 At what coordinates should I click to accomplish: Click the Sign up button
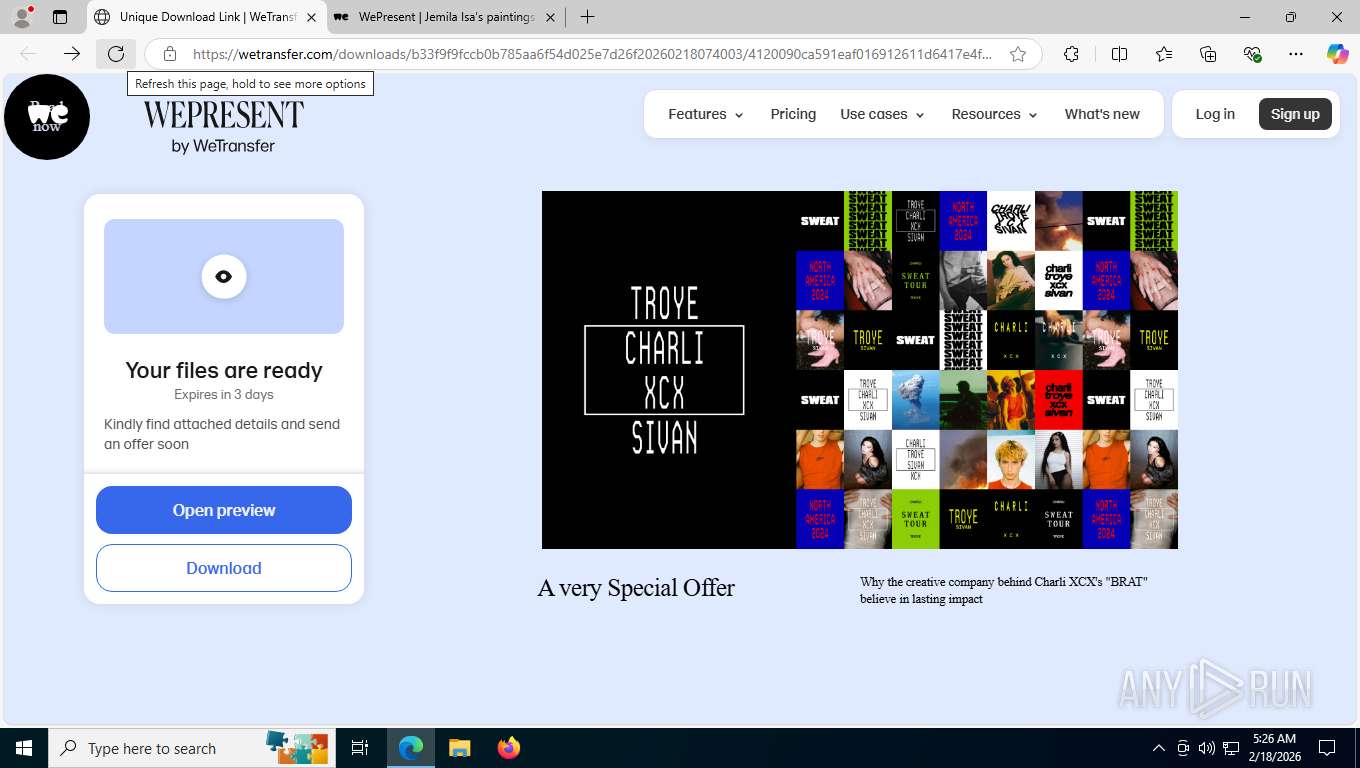pos(1295,114)
